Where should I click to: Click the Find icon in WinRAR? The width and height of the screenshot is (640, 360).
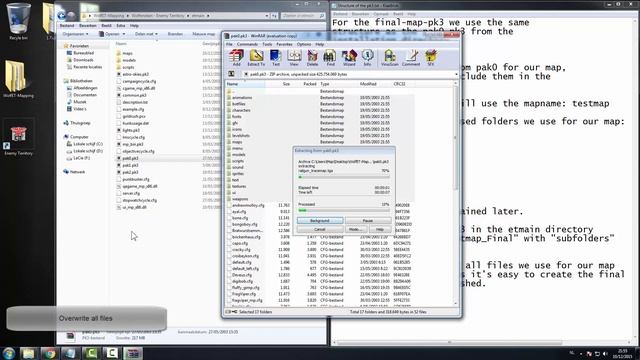point(330,58)
